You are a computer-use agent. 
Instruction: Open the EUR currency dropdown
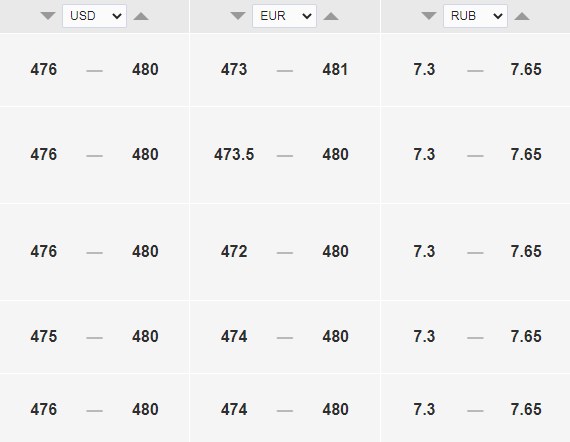pos(285,16)
